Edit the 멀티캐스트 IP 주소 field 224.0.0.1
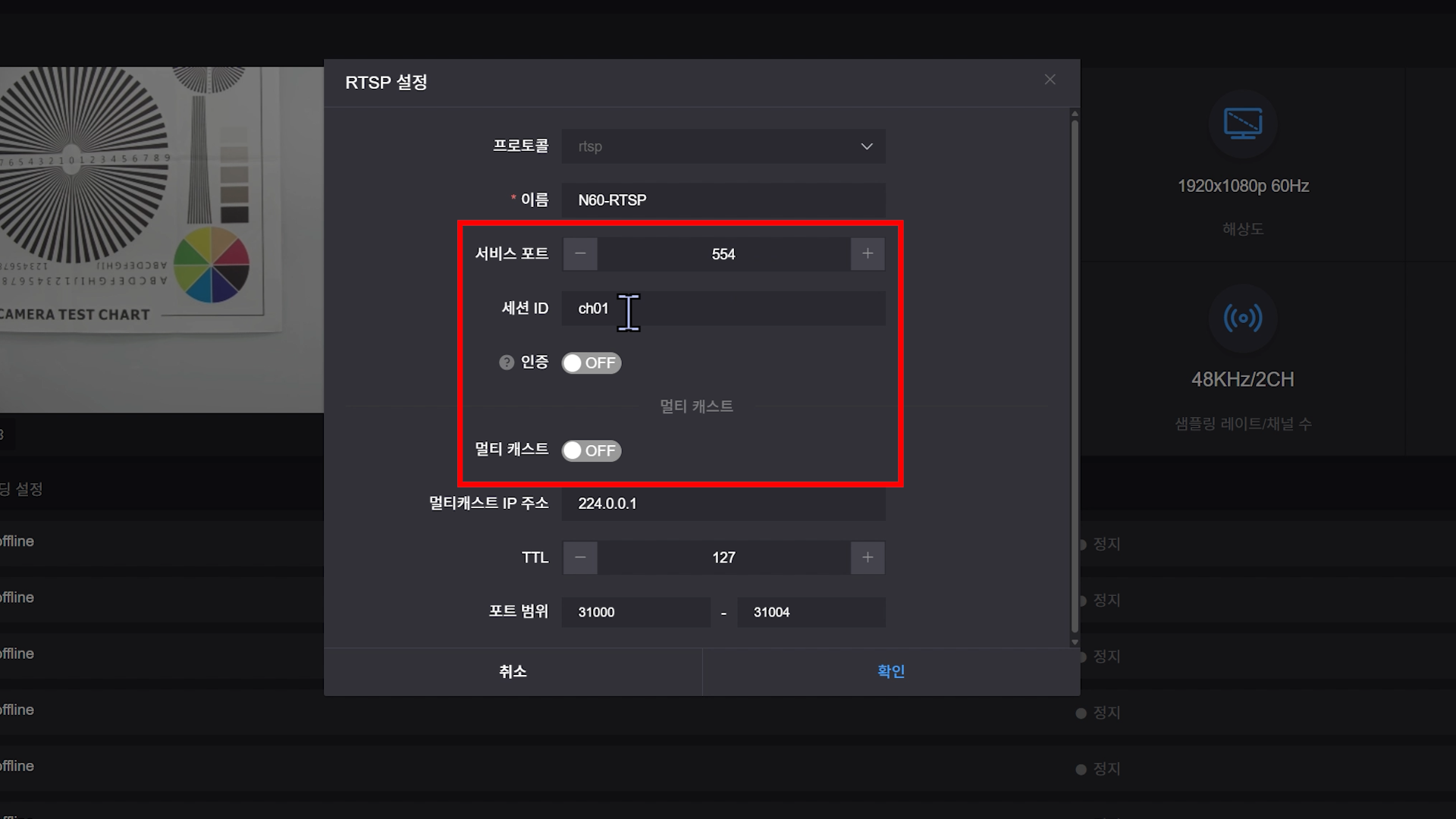Viewport: 1456px width, 819px height. pos(723,504)
